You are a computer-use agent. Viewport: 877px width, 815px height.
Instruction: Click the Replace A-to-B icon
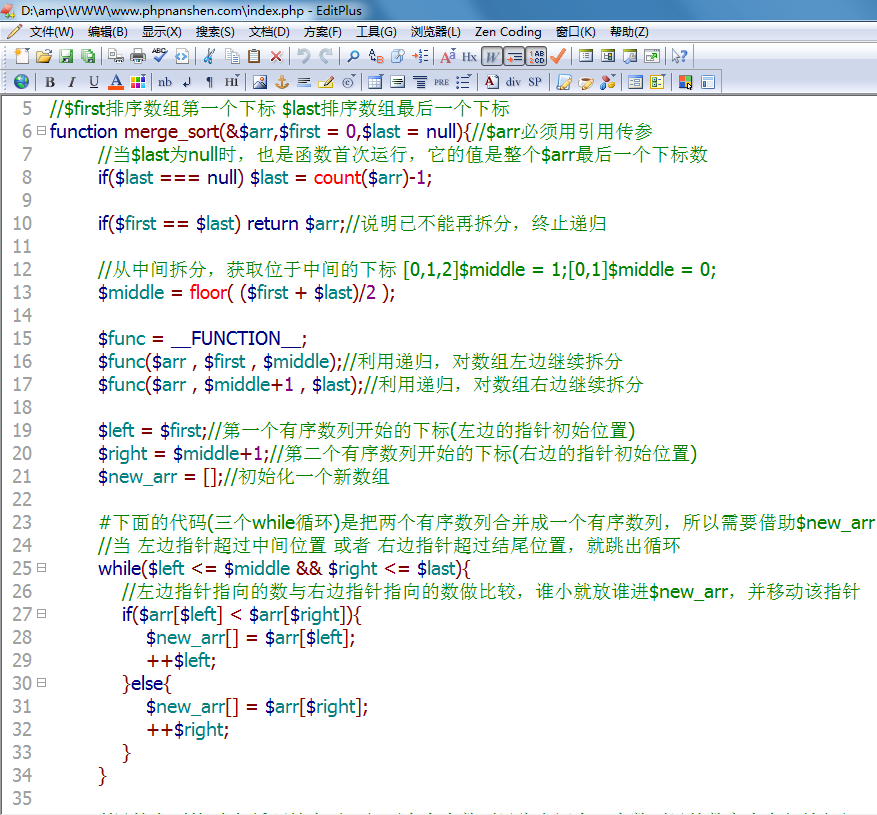(376, 56)
